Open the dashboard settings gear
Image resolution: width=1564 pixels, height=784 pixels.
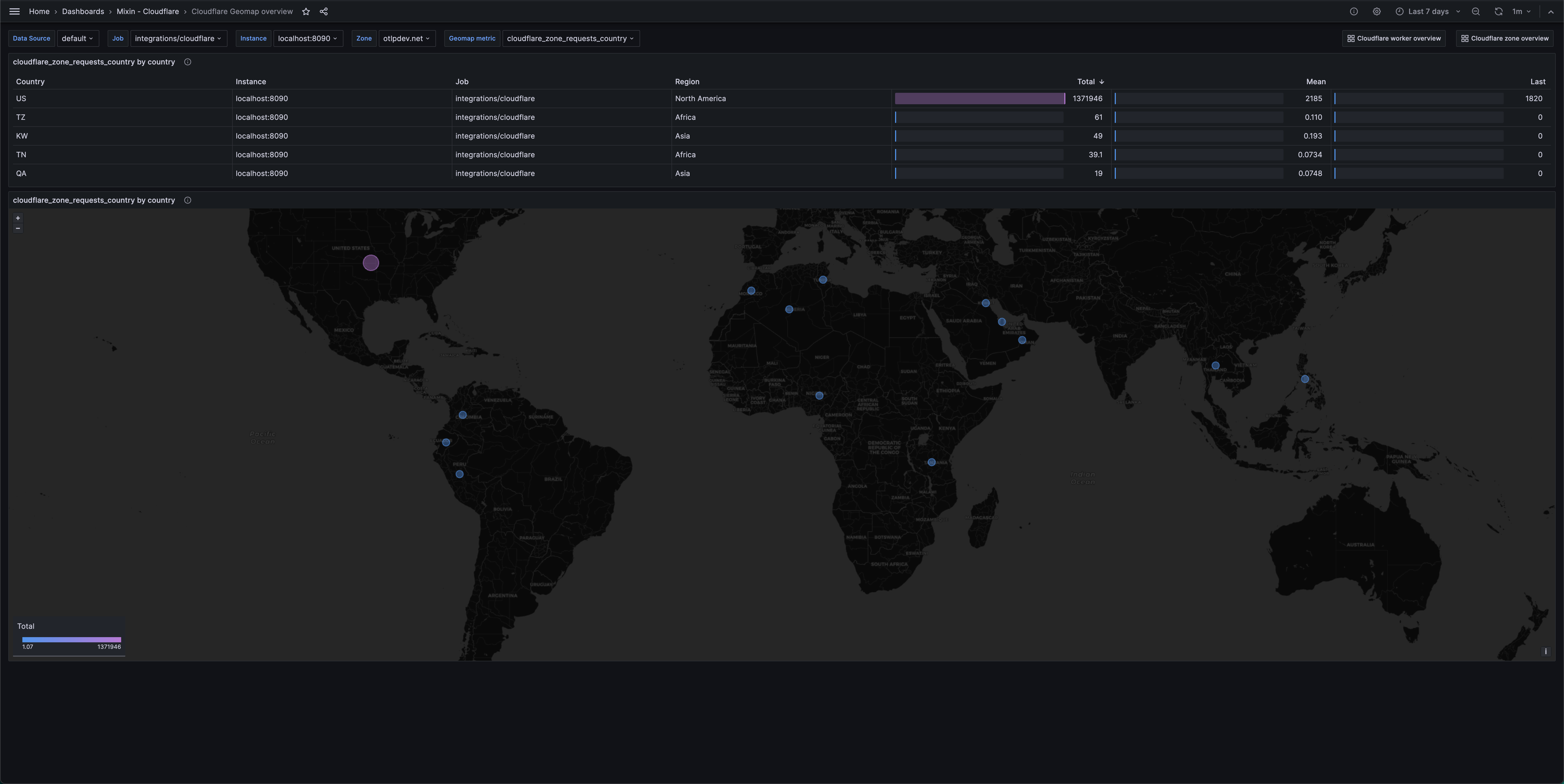click(x=1376, y=11)
